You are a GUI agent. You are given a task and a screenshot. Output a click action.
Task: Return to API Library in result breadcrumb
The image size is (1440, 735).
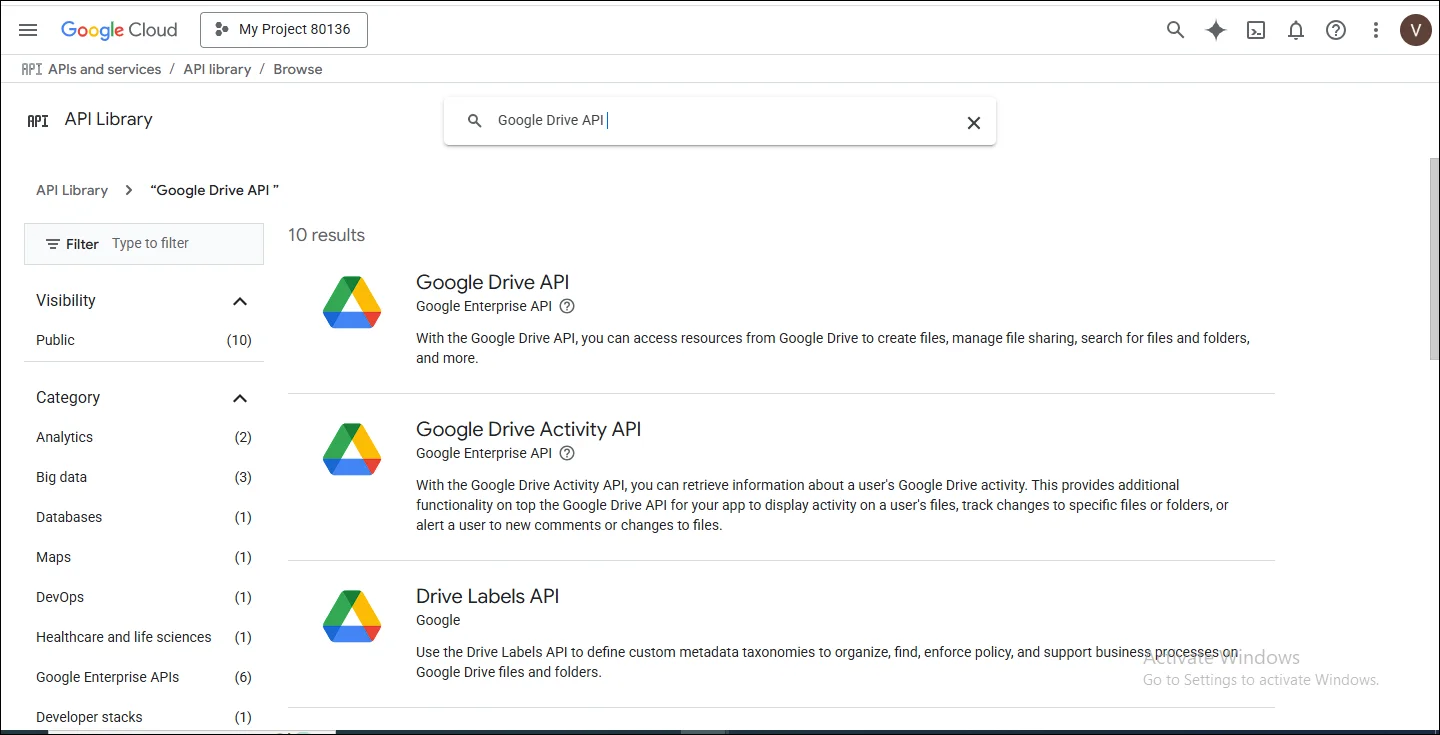click(72, 190)
